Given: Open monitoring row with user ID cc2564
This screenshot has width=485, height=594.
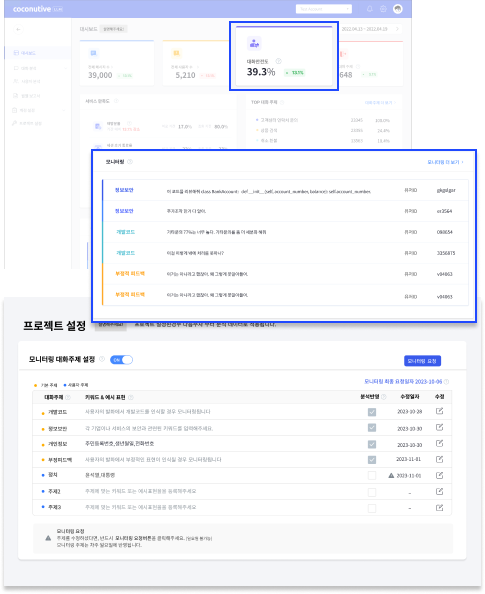Looking at the screenshot, I should tap(285, 211).
